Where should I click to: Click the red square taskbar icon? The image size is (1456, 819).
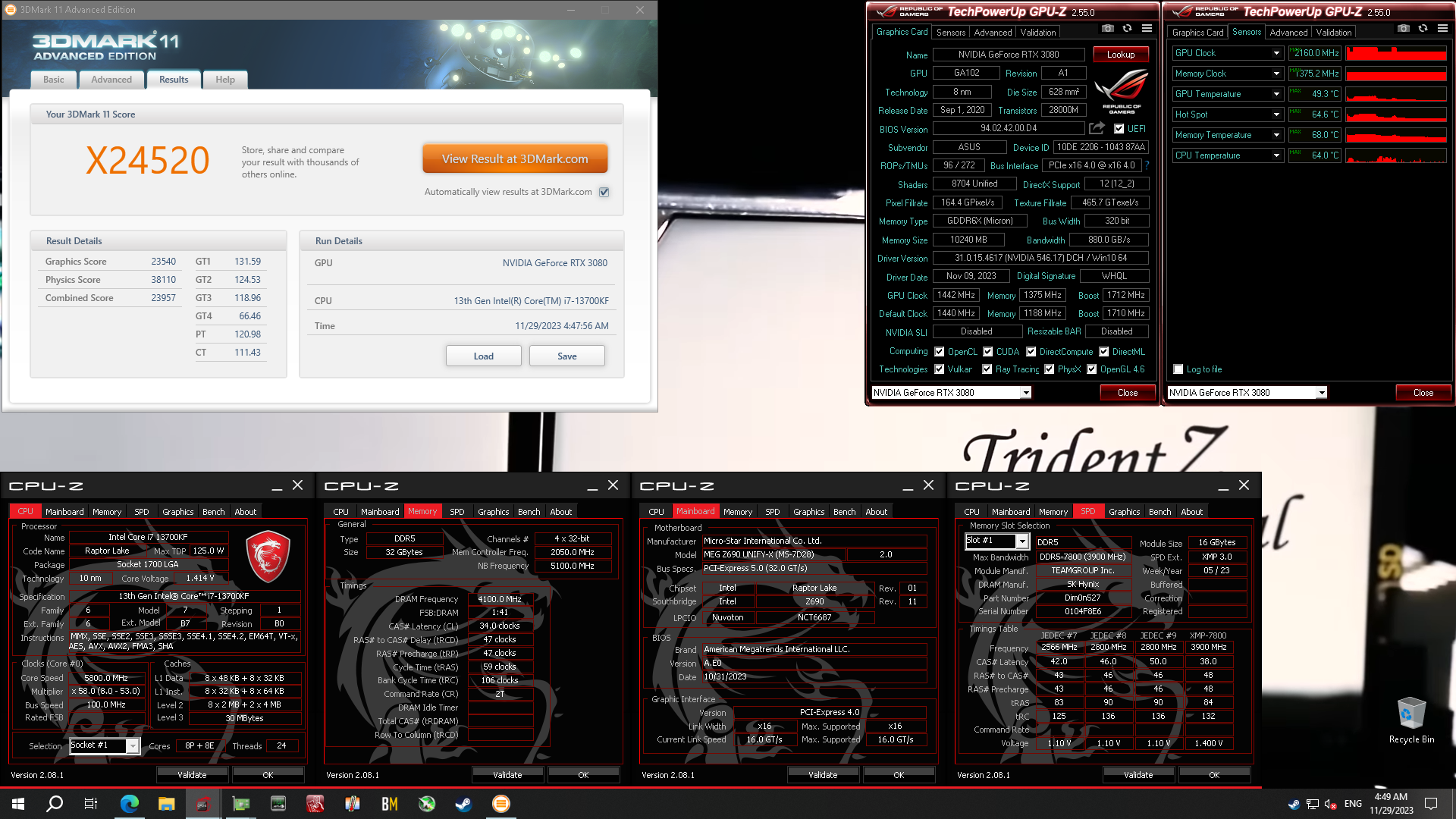(x=315, y=804)
